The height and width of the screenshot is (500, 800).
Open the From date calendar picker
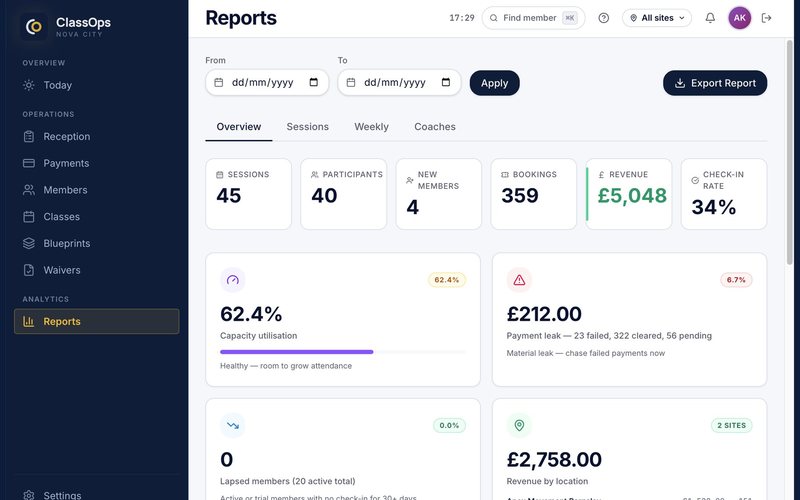pyautogui.click(x=314, y=82)
